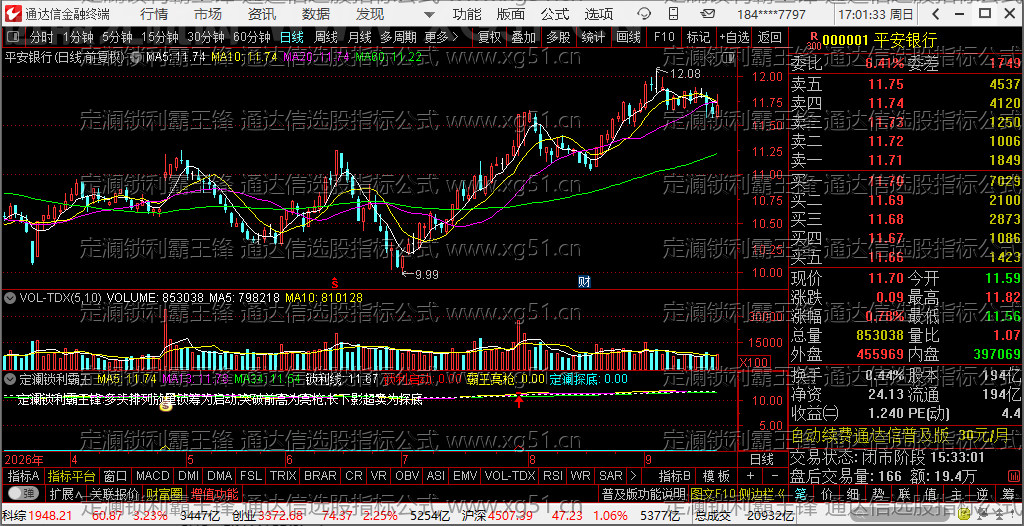Screen dimensions: 1024x526
Task: Open the 关联报价 tab
Action: (114, 493)
